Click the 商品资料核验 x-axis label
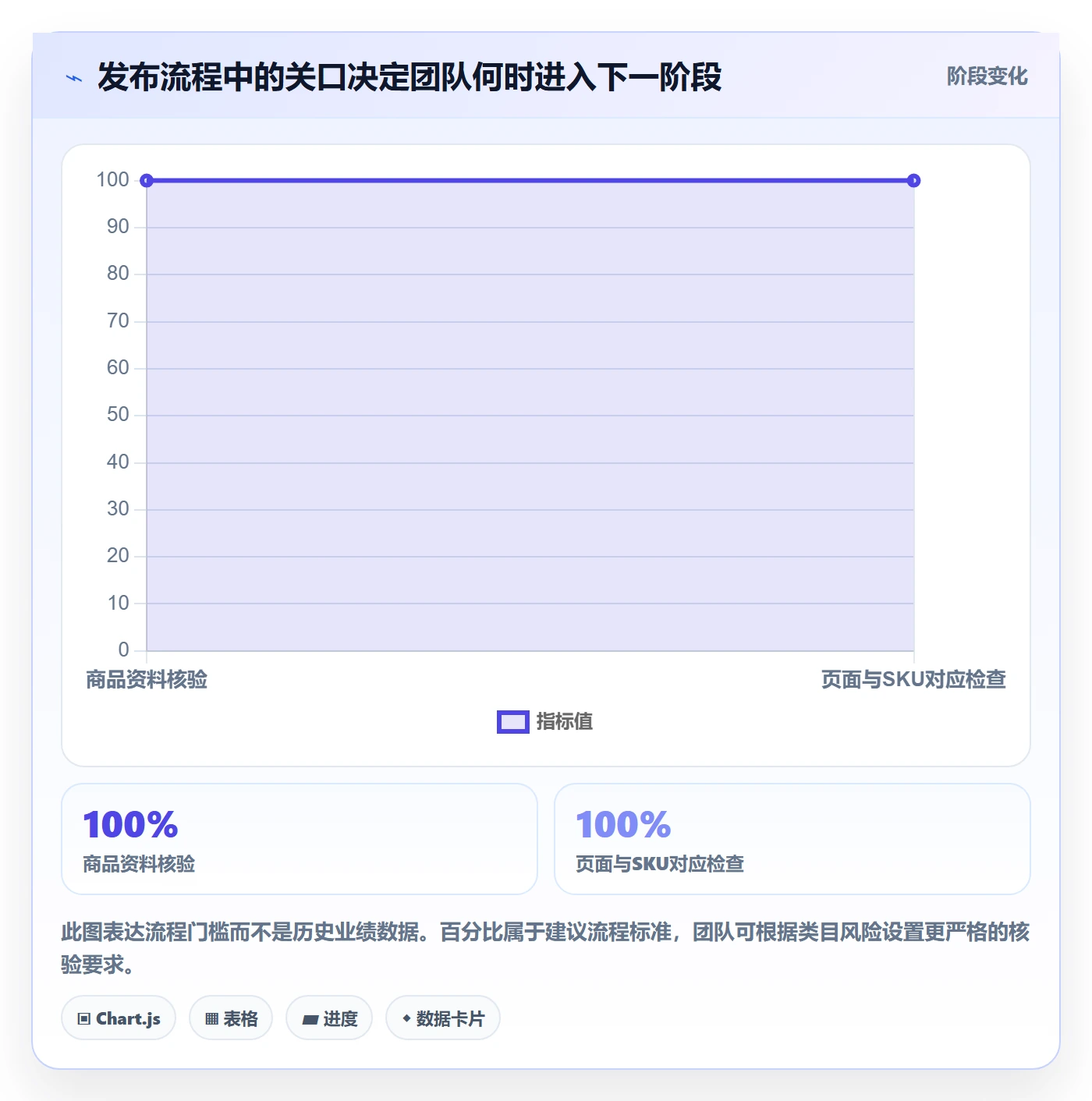The height and width of the screenshot is (1101, 1092). pos(147,680)
